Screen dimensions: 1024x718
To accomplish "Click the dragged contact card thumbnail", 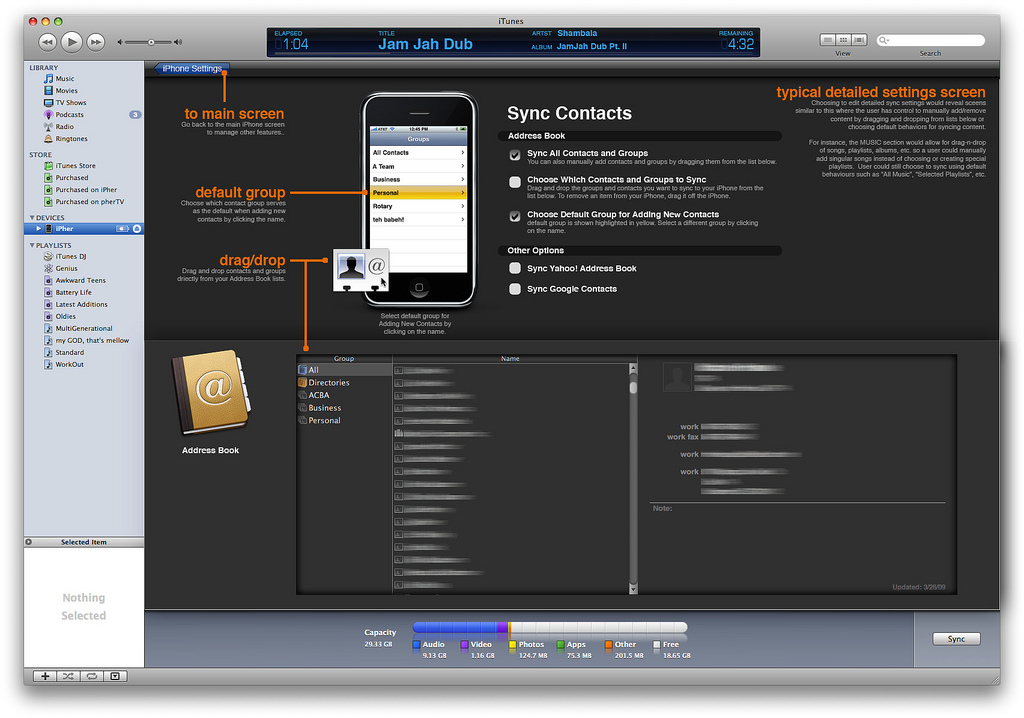I will tap(360, 269).
